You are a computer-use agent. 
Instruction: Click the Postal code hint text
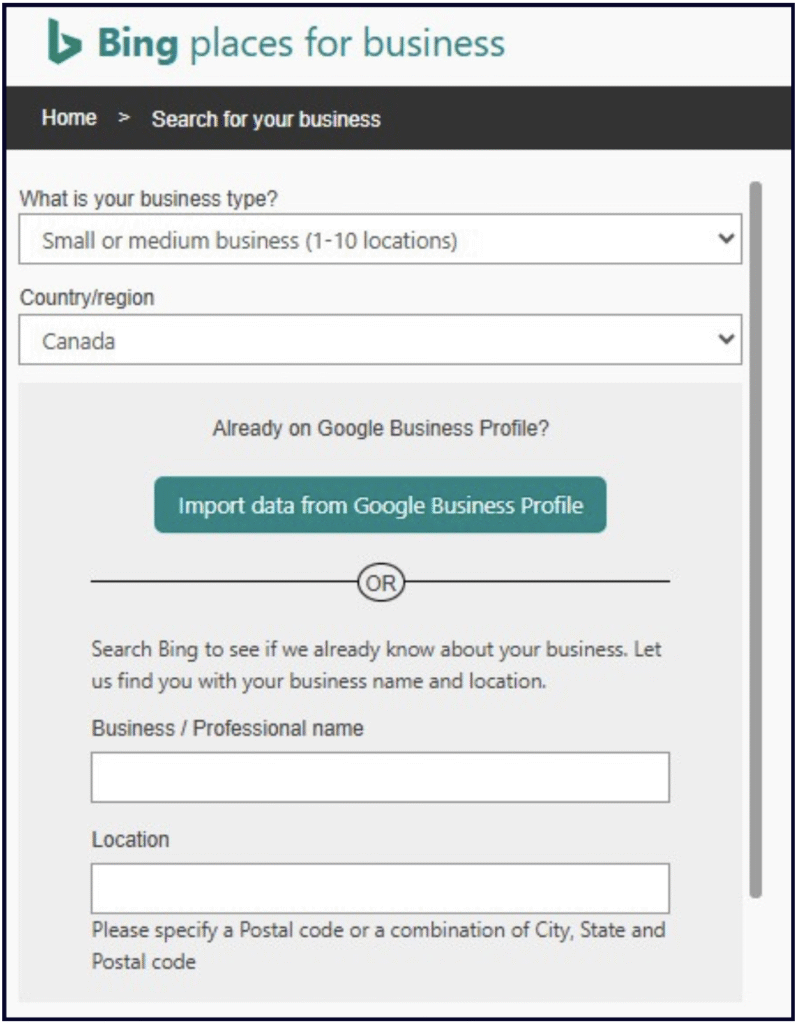[x=378, y=945]
